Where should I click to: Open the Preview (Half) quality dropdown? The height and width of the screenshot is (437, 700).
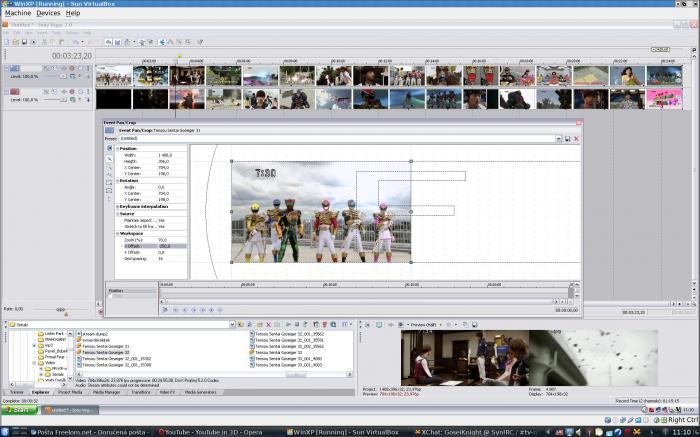click(x=424, y=325)
